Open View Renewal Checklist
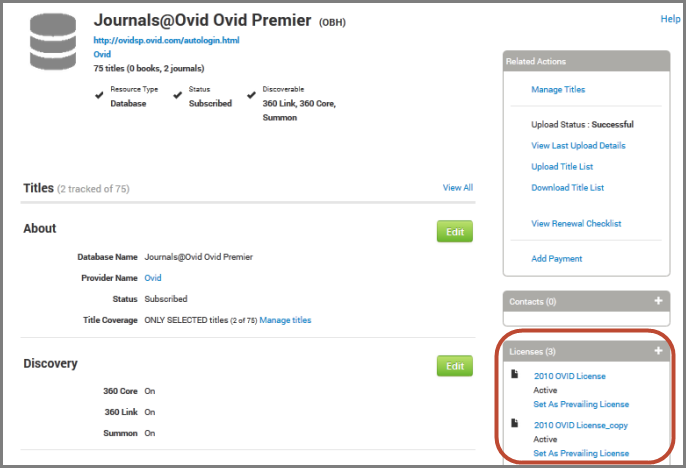The width and height of the screenshot is (686, 468). (576, 224)
